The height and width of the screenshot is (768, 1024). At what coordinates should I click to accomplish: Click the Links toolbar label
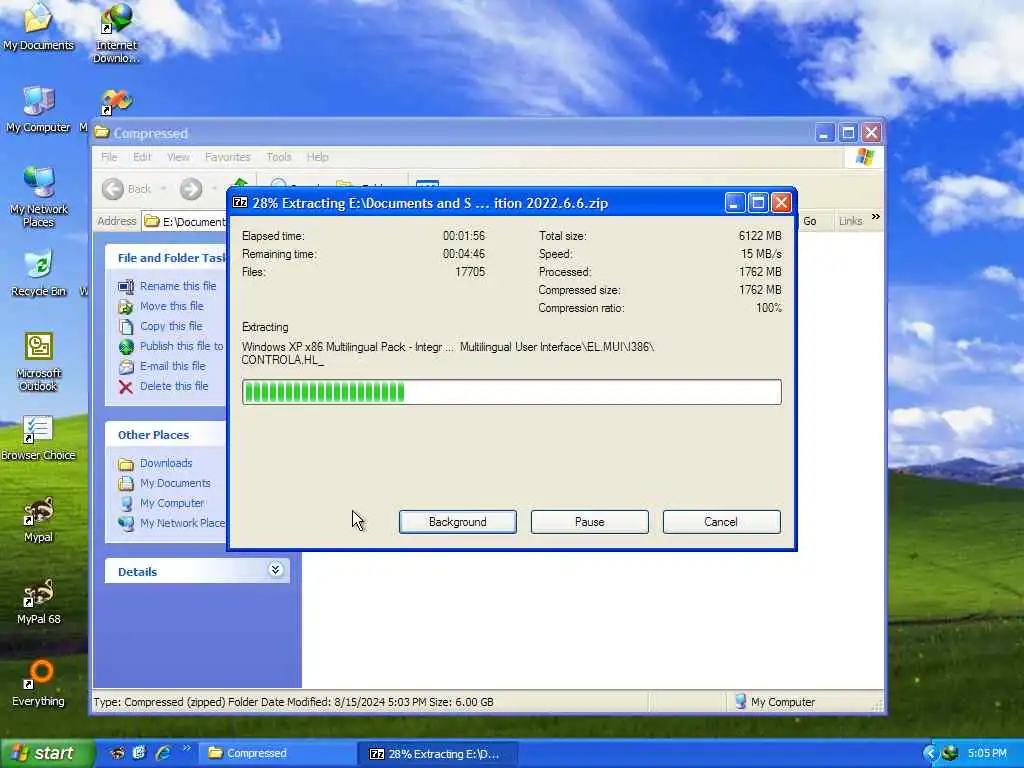point(850,221)
